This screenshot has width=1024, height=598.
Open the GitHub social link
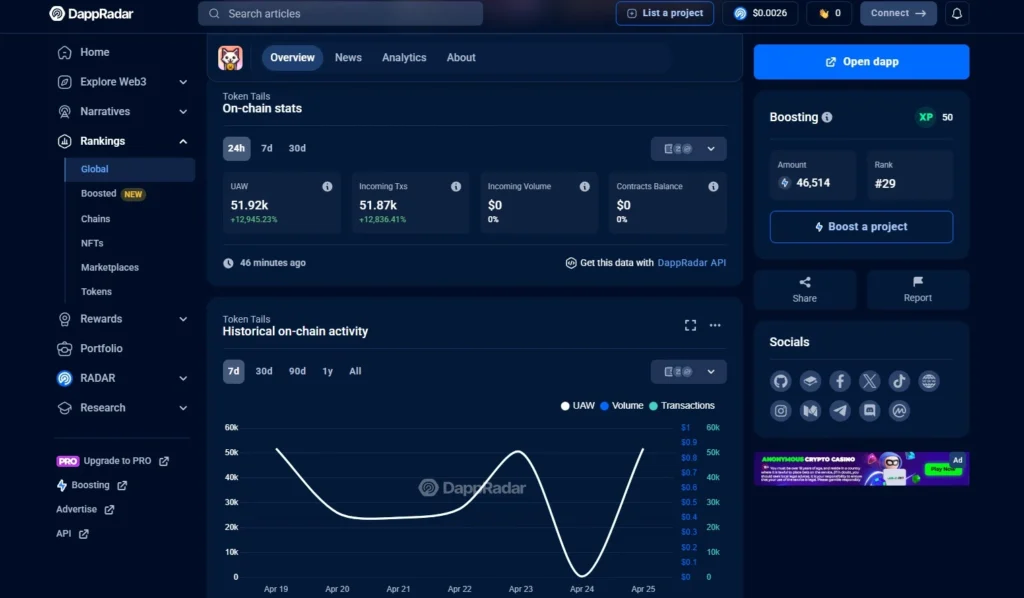pos(780,381)
